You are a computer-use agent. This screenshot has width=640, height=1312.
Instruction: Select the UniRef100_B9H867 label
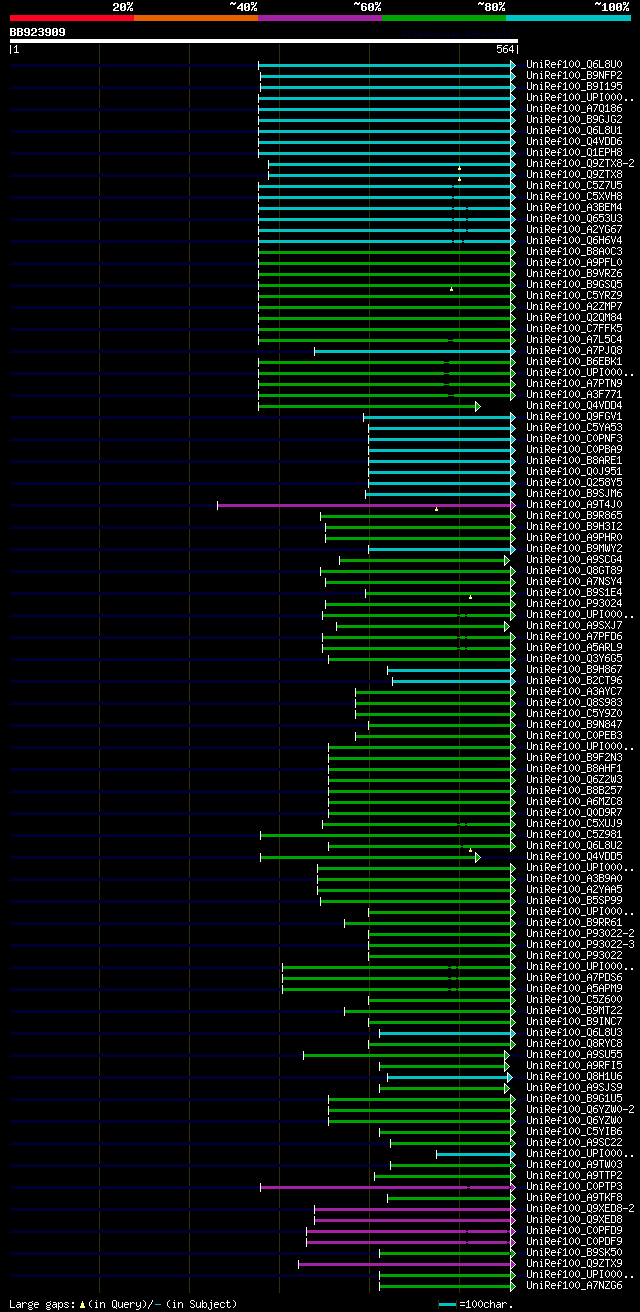pos(574,670)
